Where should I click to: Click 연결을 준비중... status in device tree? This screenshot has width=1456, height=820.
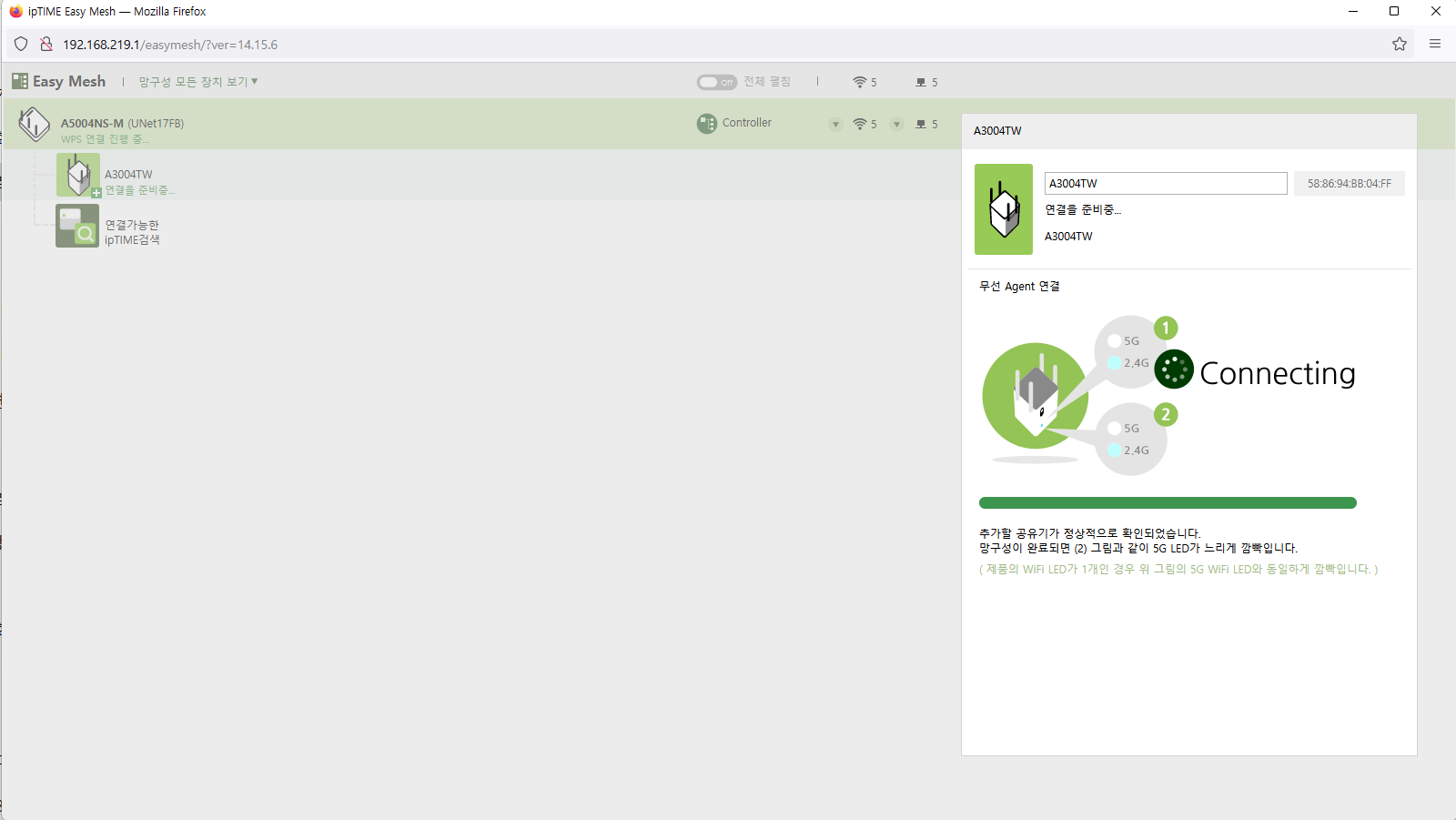click(140, 190)
